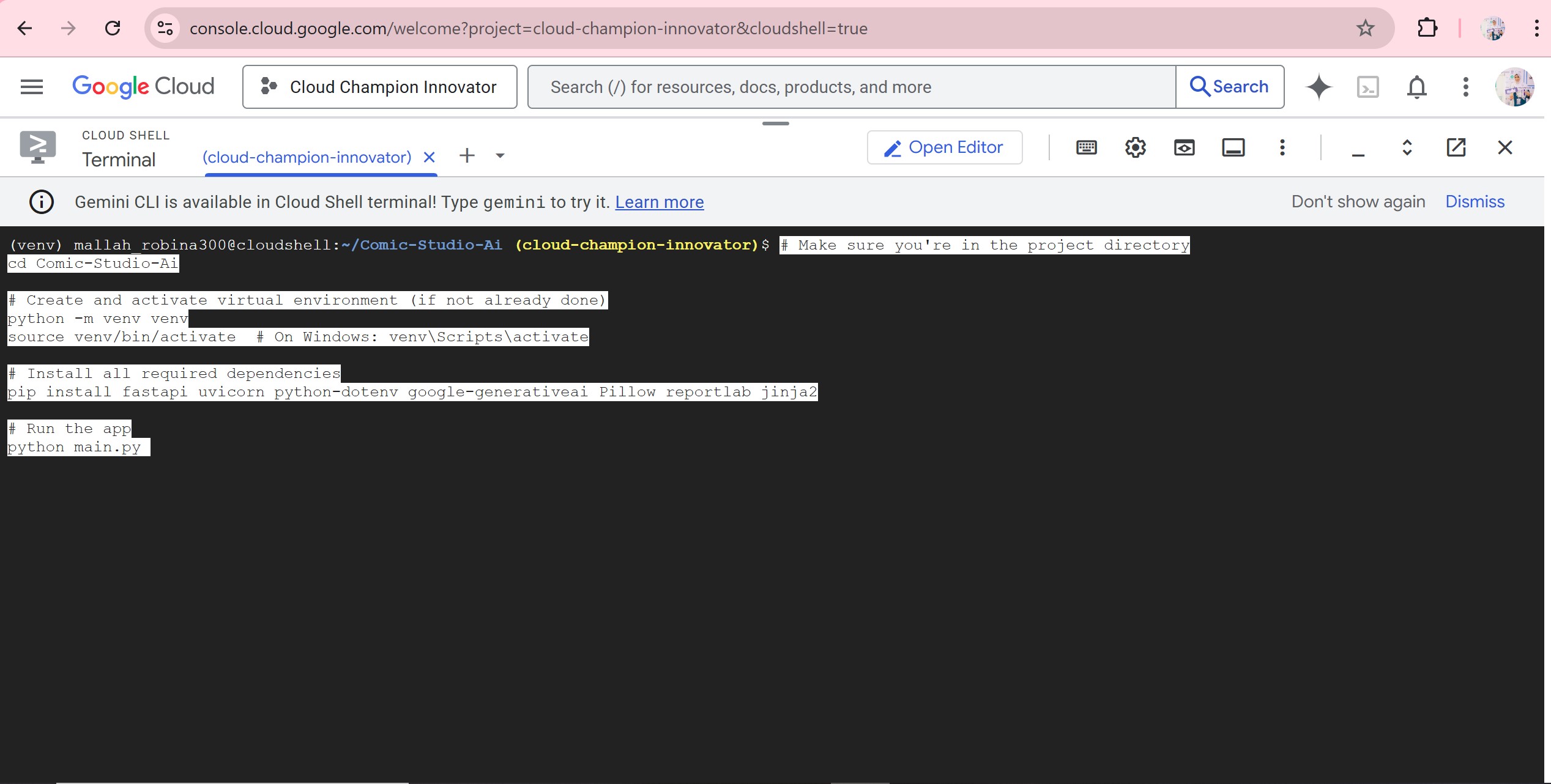Focus the resources search field
The height and width of the screenshot is (784, 1551).
[x=850, y=87]
